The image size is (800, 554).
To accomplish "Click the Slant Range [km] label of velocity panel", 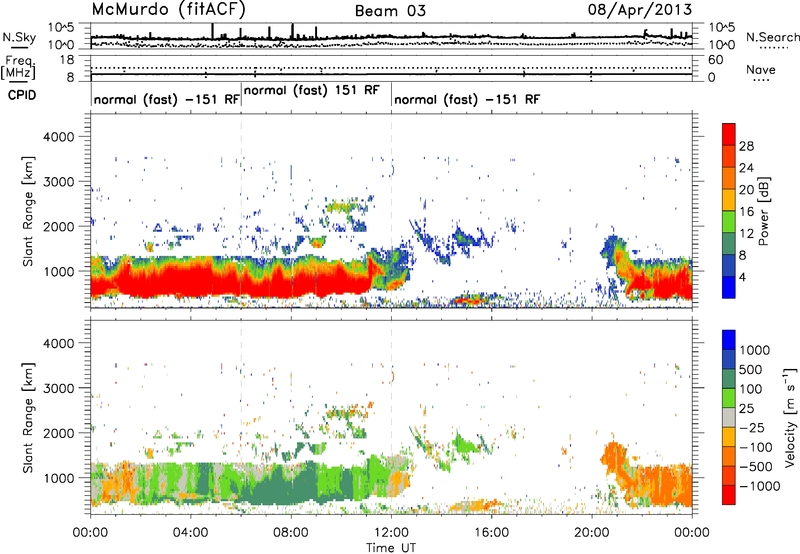I will pos(28,417).
